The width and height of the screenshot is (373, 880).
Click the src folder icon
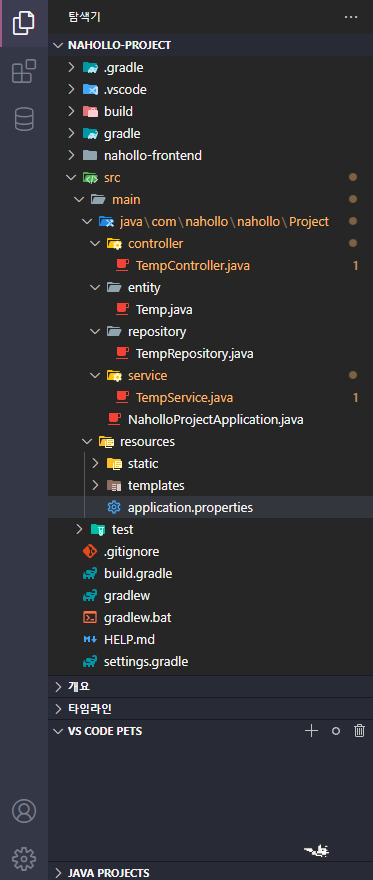coord(90,177)
